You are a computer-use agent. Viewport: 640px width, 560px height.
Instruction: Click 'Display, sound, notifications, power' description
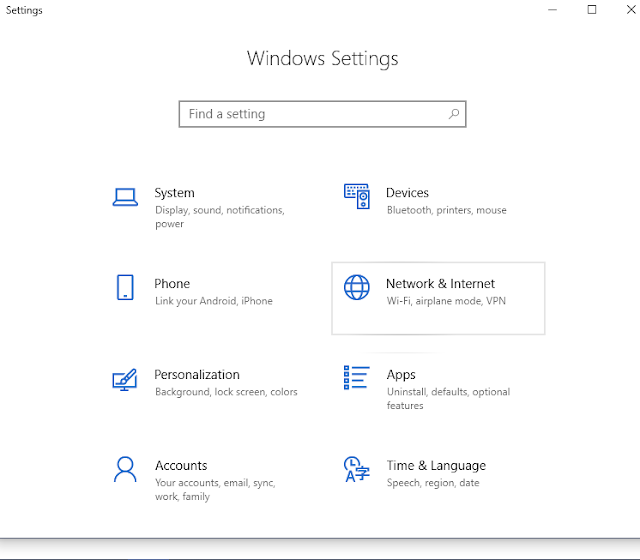[x=220, y=217]
